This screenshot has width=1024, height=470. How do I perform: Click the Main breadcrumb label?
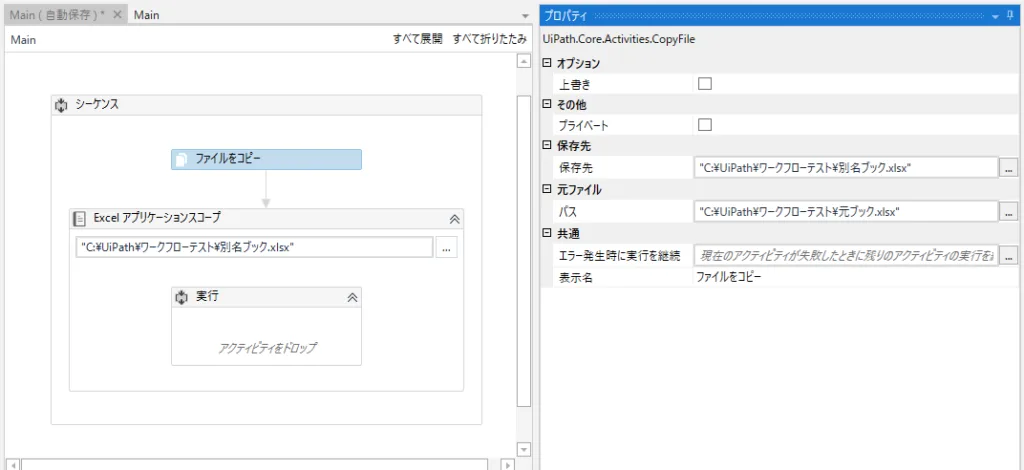pyautogui.click(x=24, y=40)
